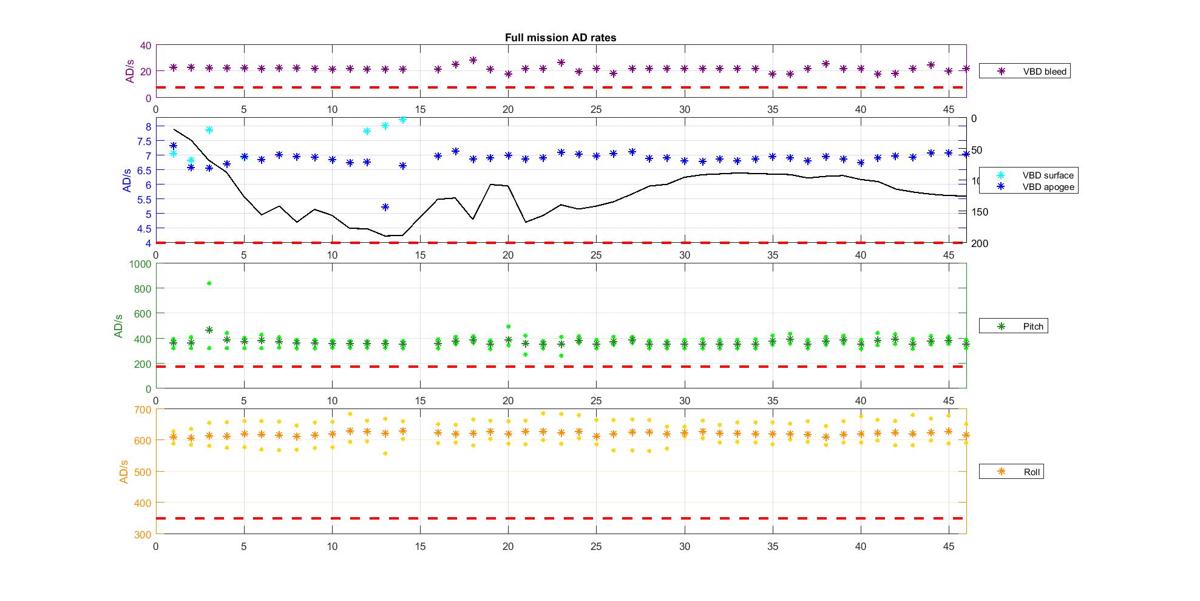The image size is (1200, 601).
Task: Click the "1000" tick label on Pitch plot
Action: [139, 264]
